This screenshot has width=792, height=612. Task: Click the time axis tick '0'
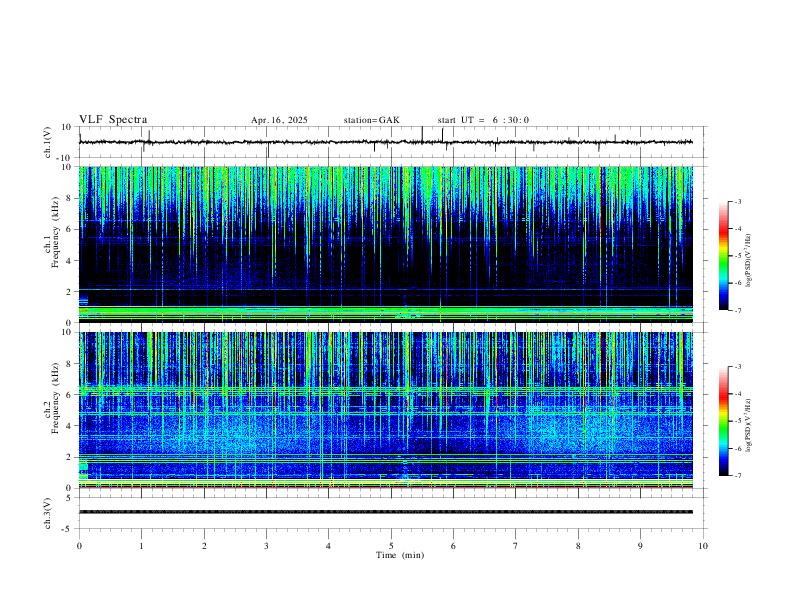(79, 546)
